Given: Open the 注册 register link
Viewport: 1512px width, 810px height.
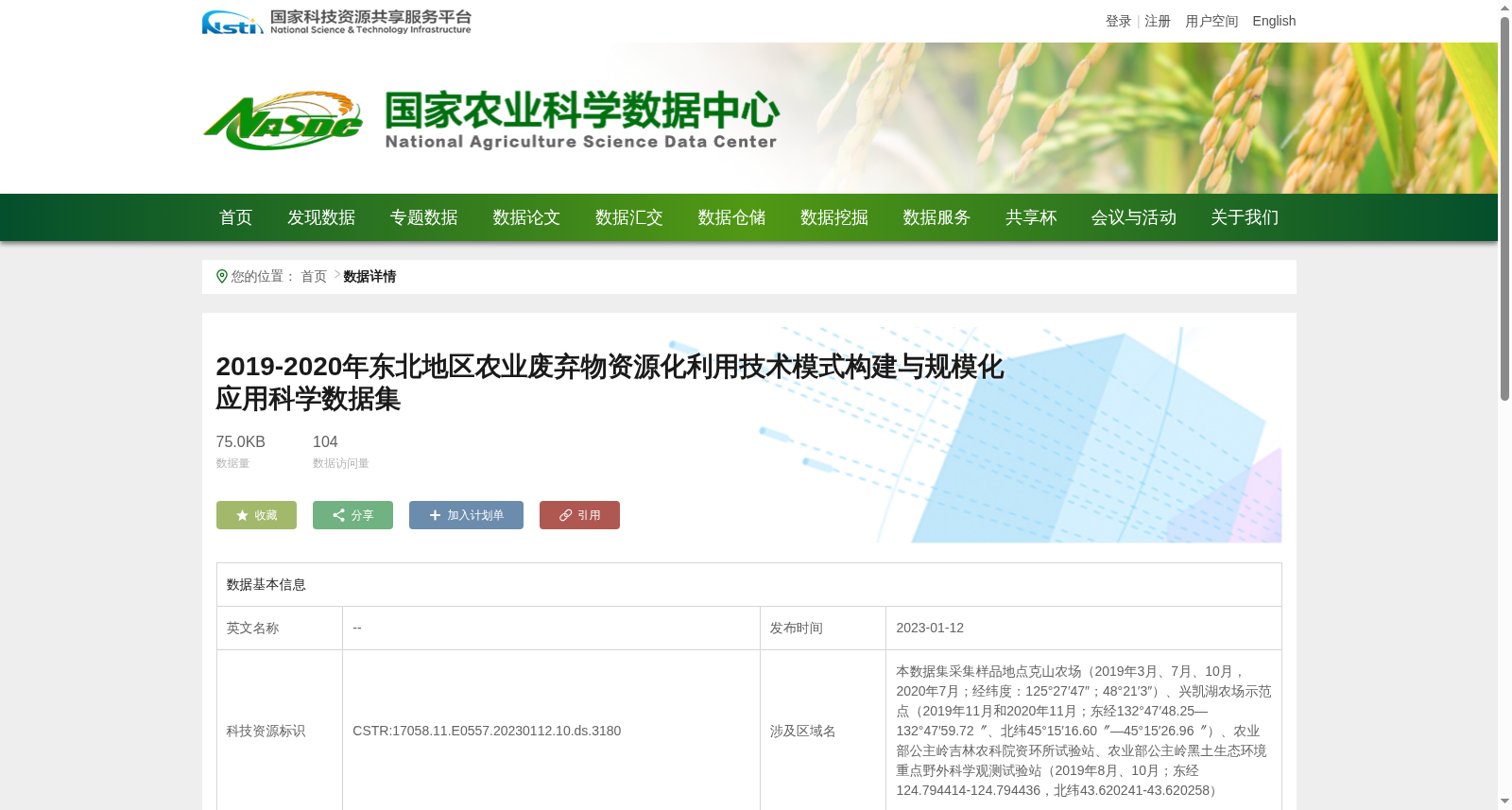Looking at the screenshot, I should point(1158,21).
